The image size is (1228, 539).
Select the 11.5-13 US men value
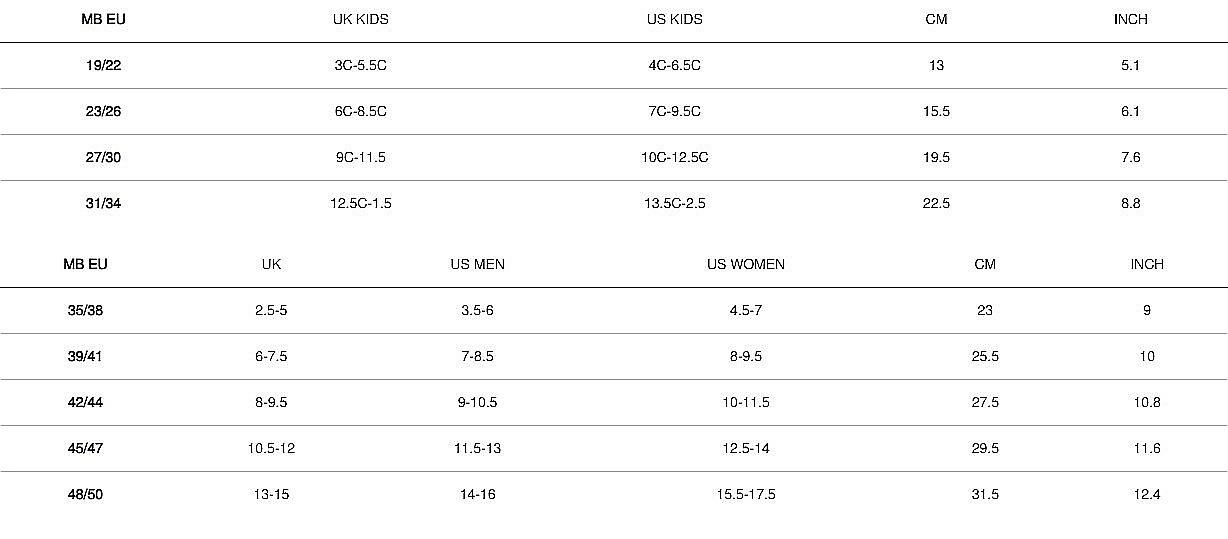point(477,448)
